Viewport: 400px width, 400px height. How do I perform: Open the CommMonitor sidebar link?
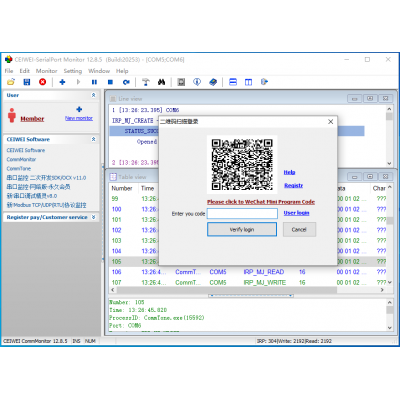point(21,160)
